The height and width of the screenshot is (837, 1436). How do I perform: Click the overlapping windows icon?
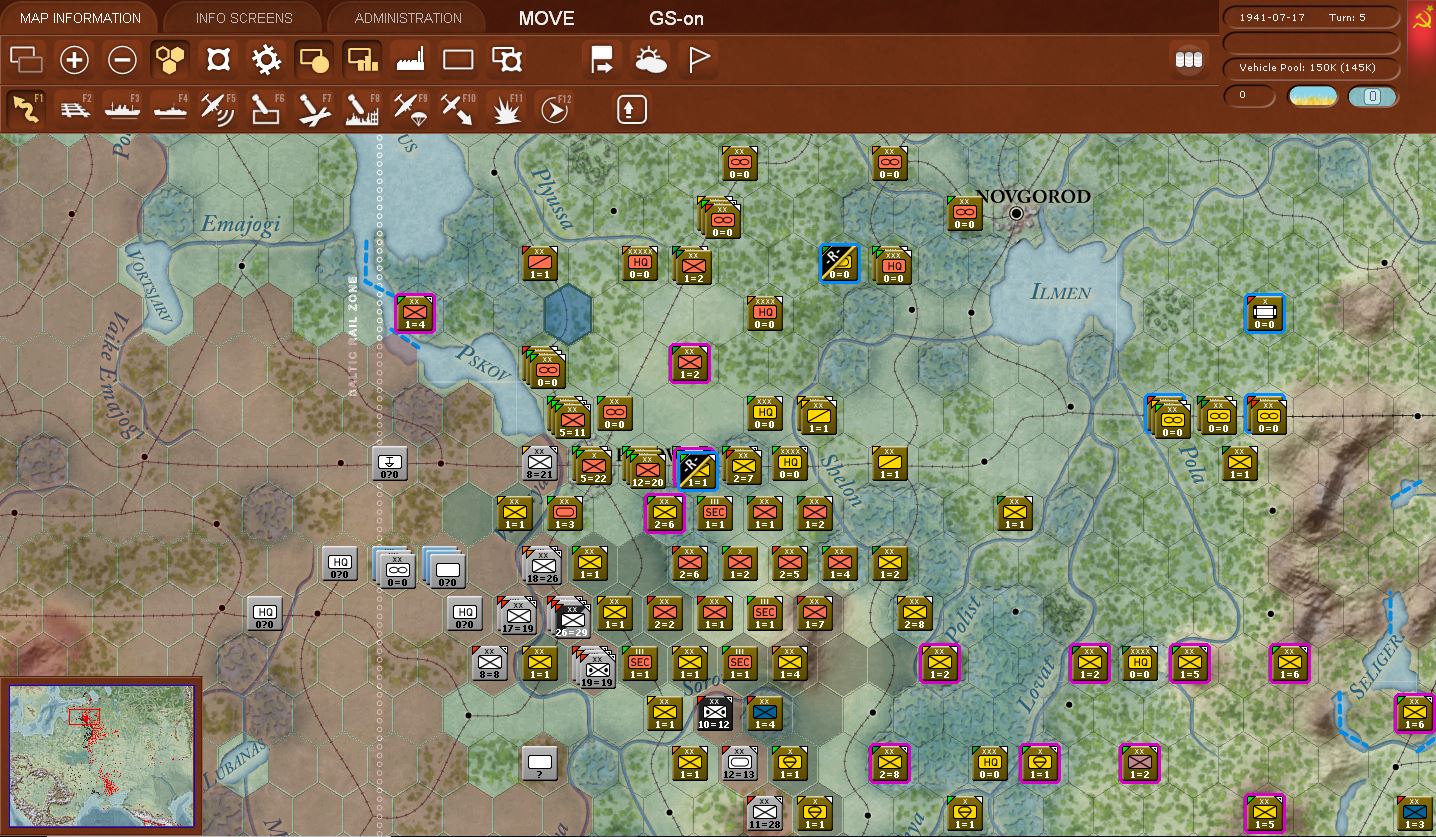(25, 60)
